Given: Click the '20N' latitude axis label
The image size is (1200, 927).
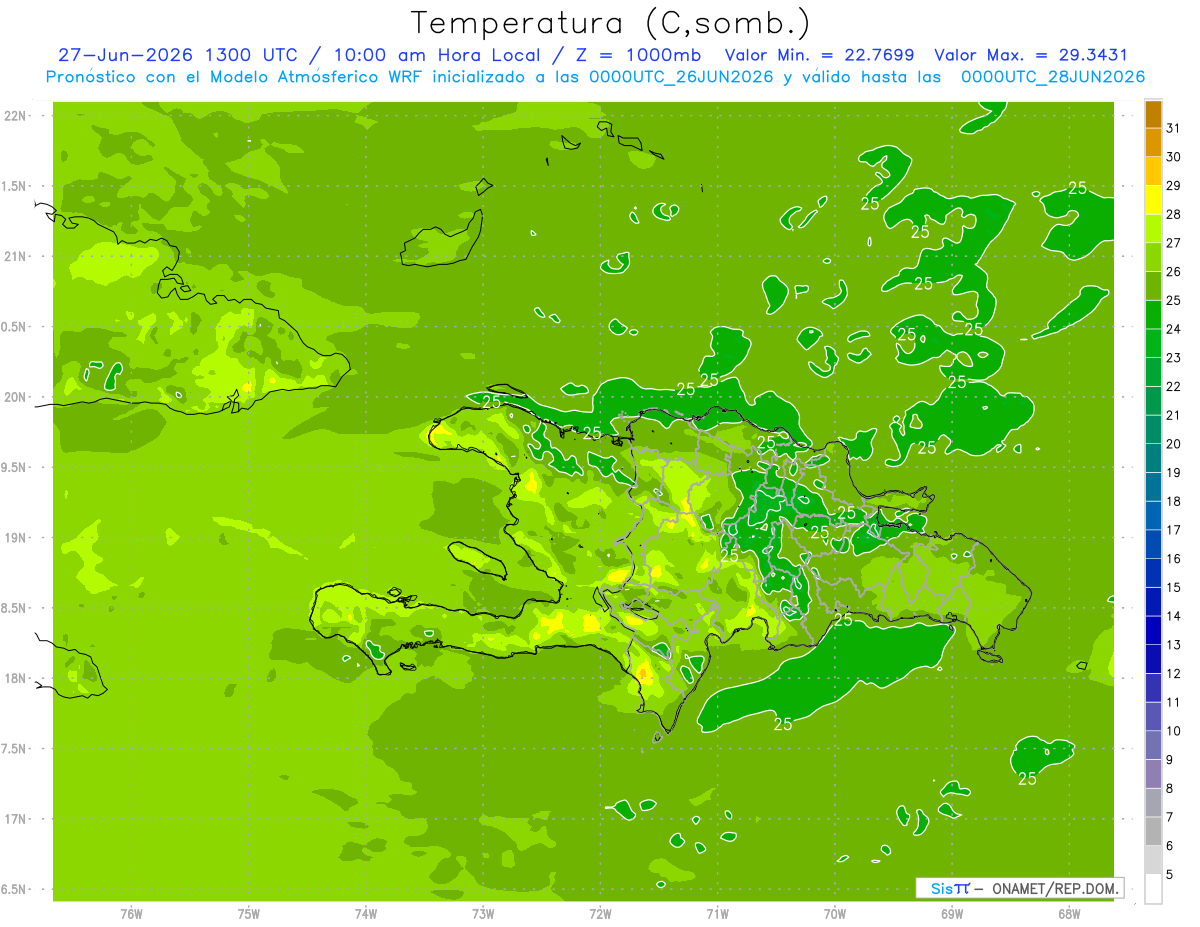Looking at the screenshot, I should coord(16,398).
